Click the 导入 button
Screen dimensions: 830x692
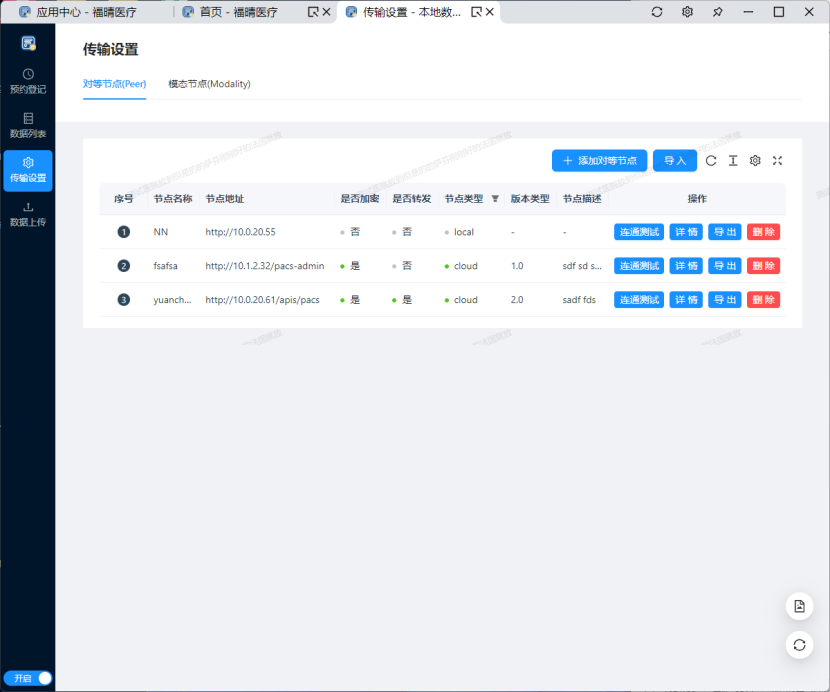(675, 160)
